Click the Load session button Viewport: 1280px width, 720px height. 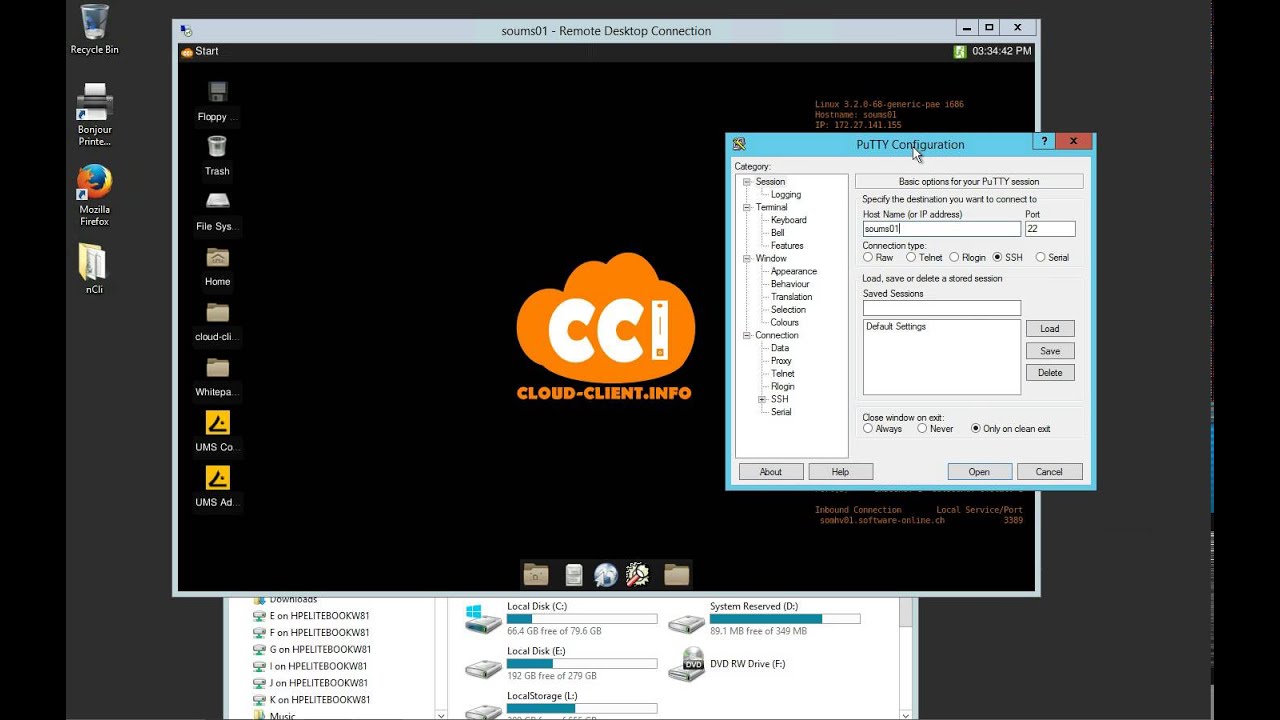point(1050,328)
